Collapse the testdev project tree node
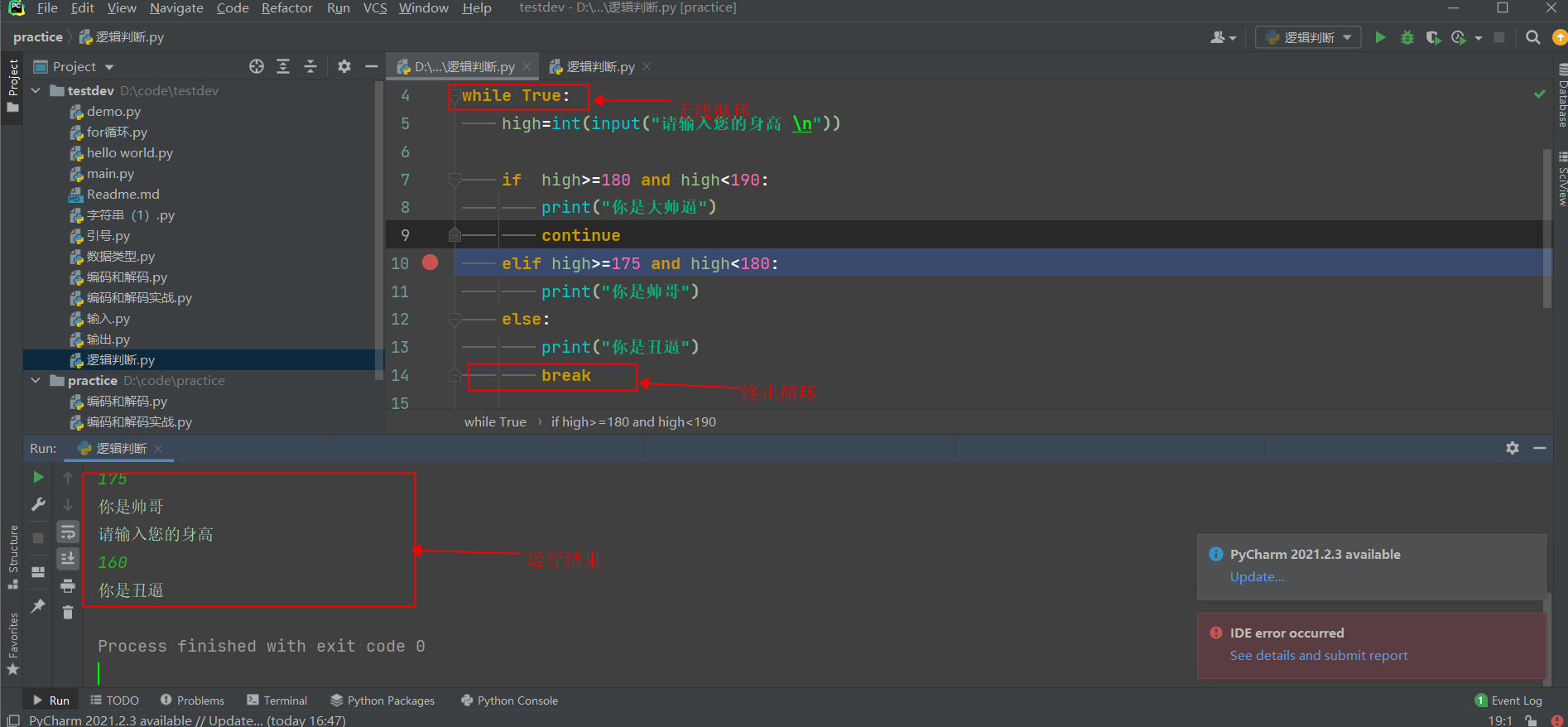 (x=36, y=90)
